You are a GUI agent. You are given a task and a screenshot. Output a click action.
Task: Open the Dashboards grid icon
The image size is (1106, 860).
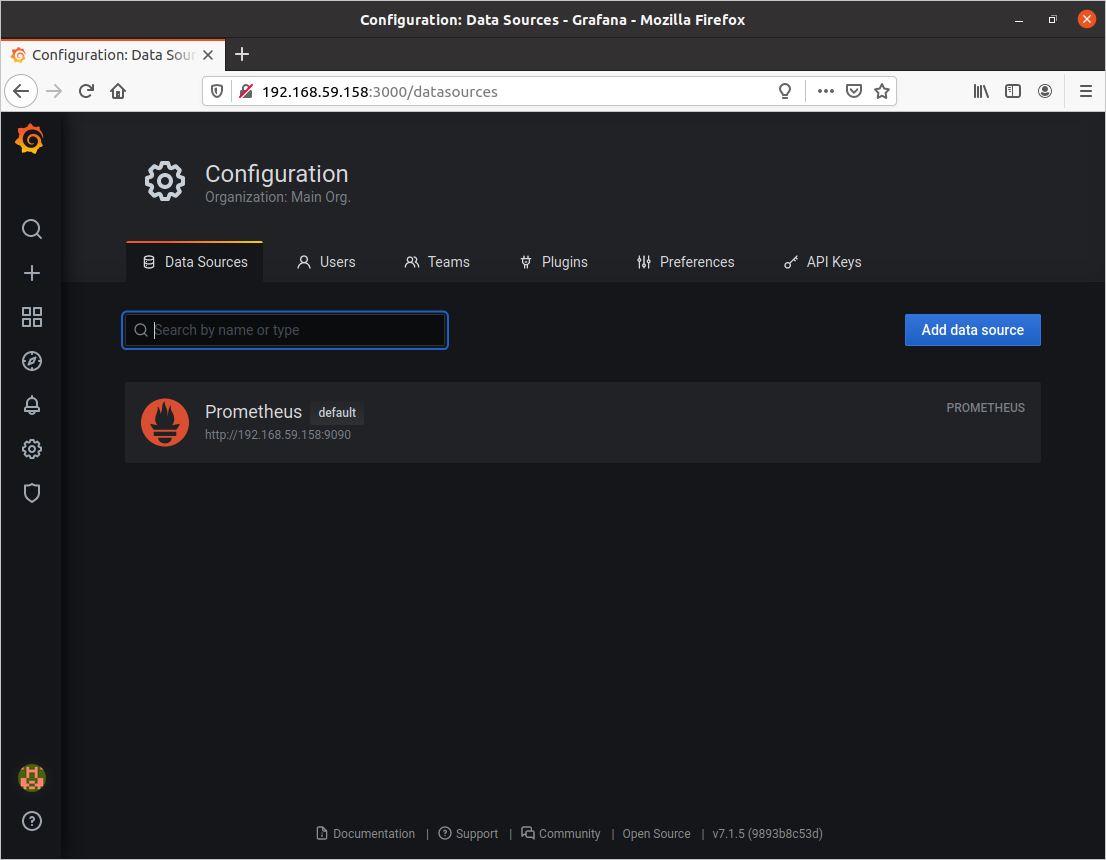coord(32,317)
